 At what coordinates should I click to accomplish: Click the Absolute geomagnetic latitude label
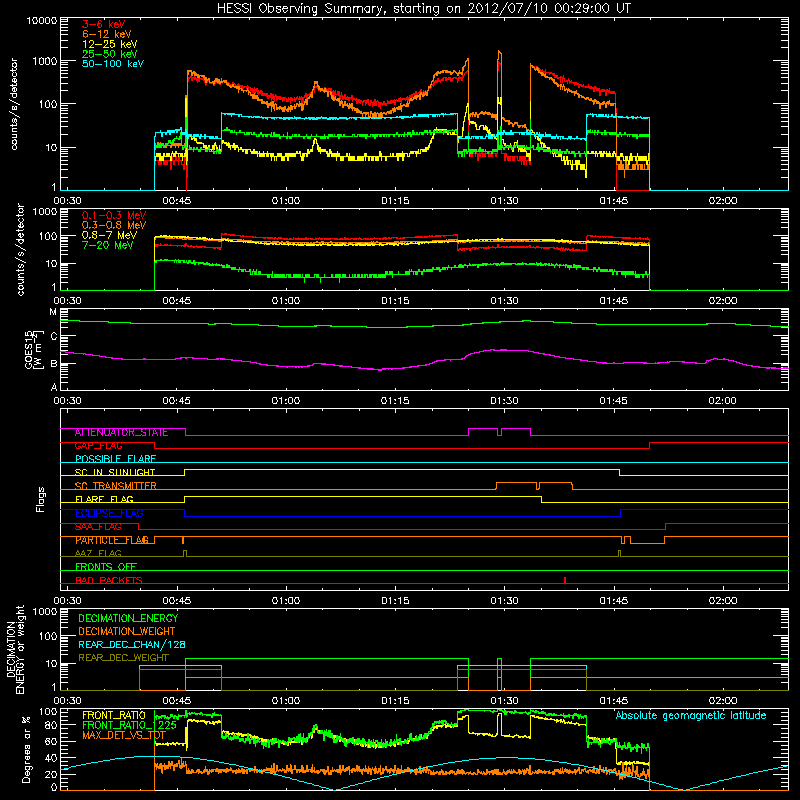(x=691, y=716)
